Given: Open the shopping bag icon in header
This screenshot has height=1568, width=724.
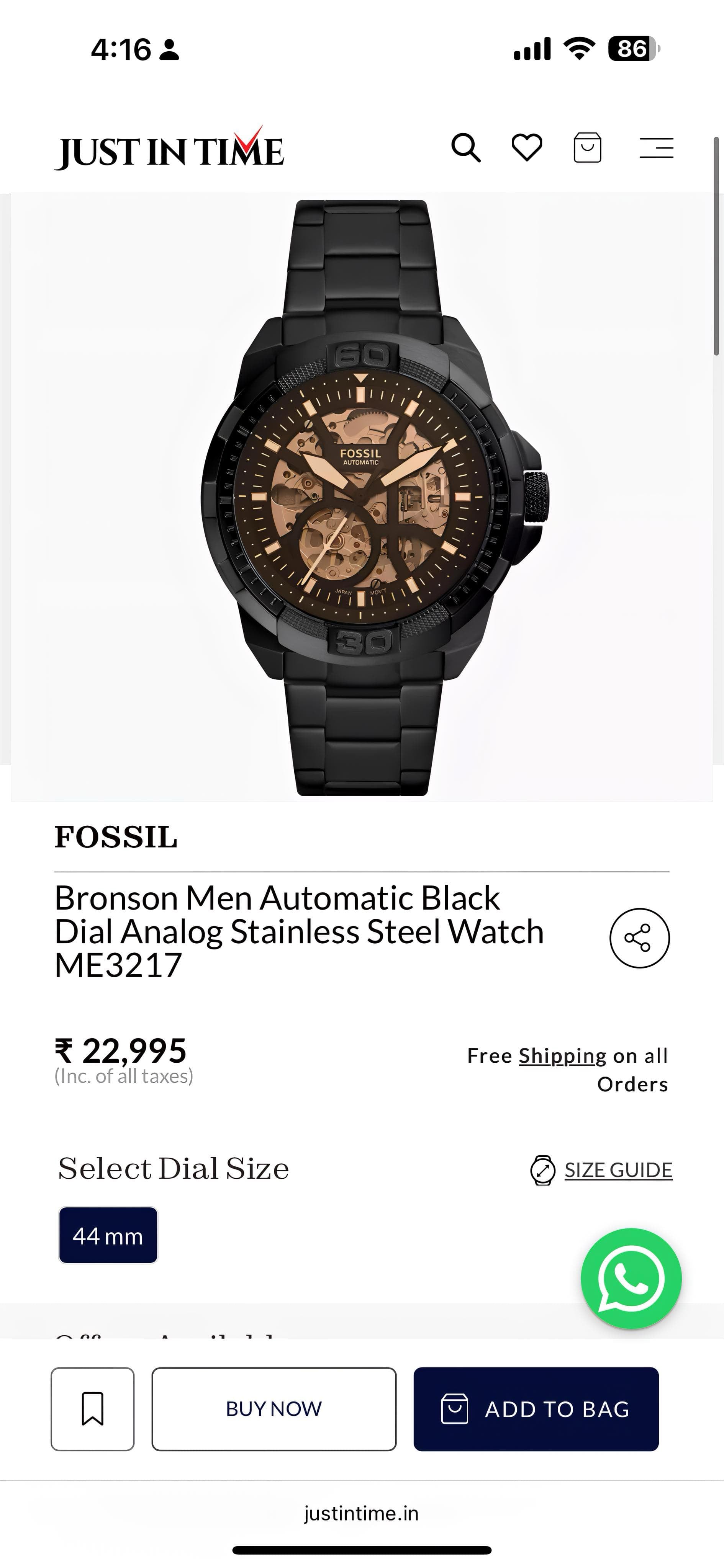Looking at the screenshot, I should point(588,148).
